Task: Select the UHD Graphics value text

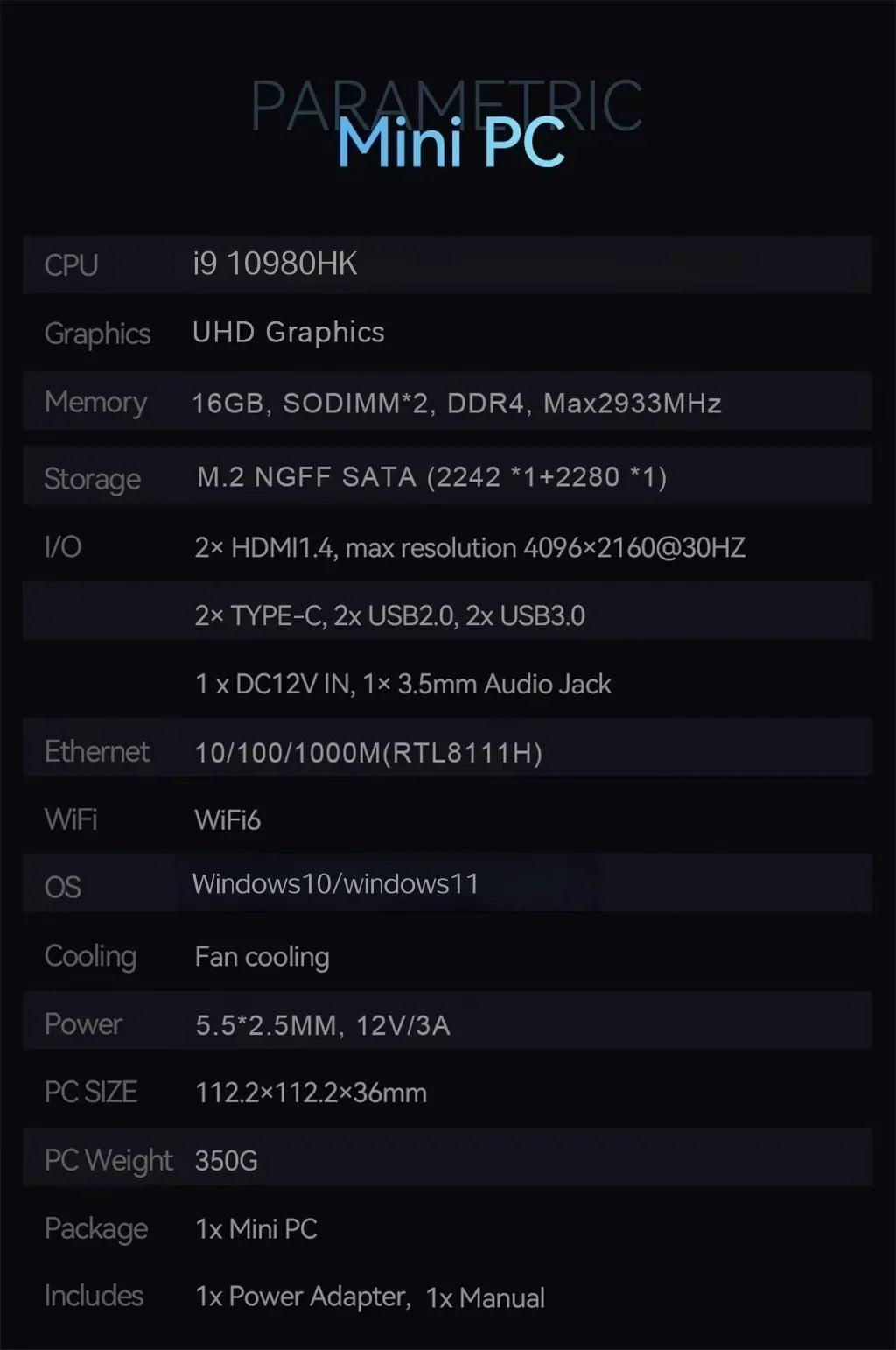Action: [288, 332]
